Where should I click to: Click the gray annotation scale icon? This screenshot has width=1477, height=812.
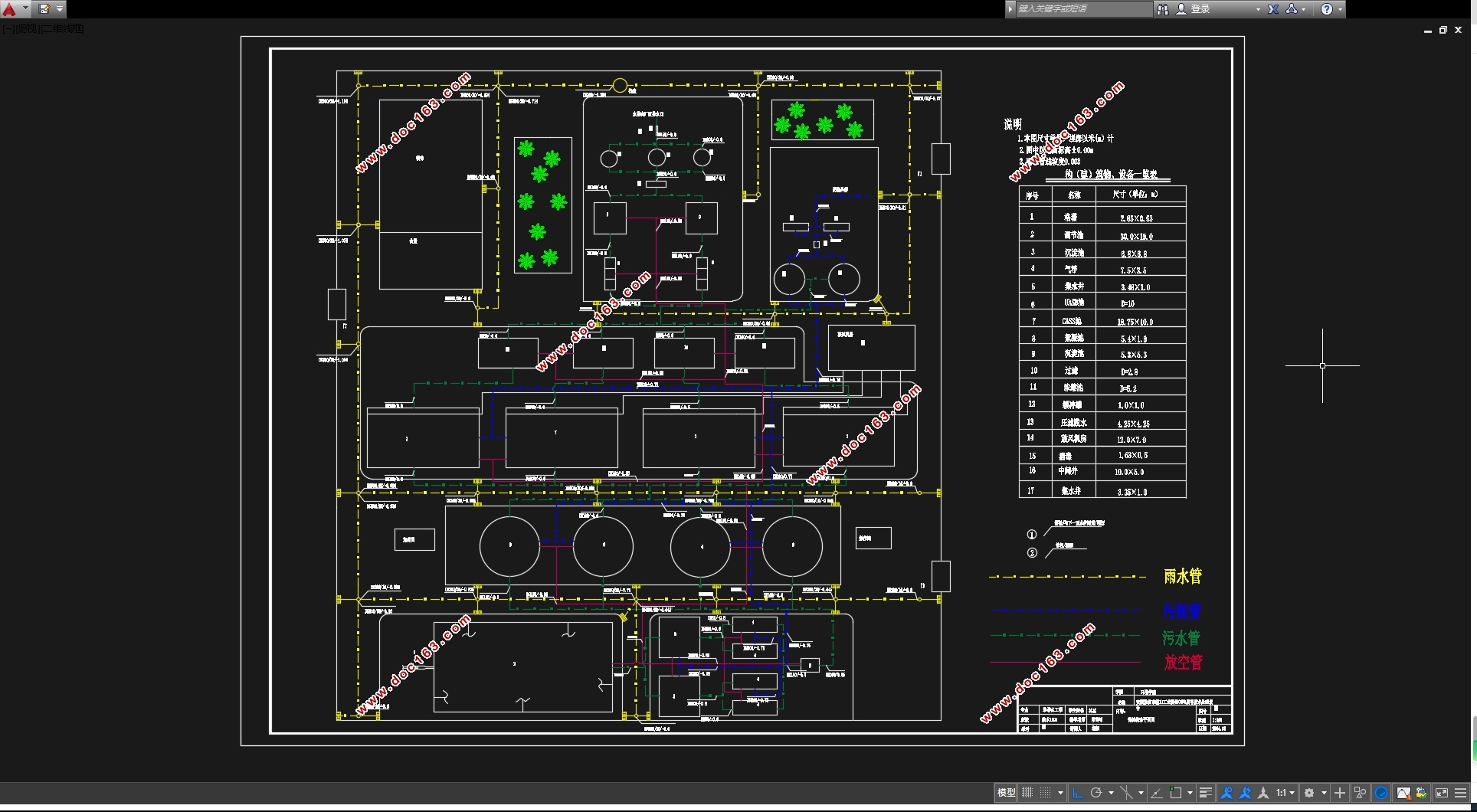[1263, 793]
